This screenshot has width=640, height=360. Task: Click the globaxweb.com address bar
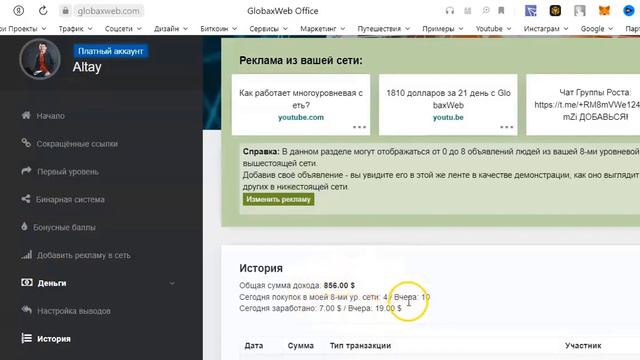click(109, 11)
